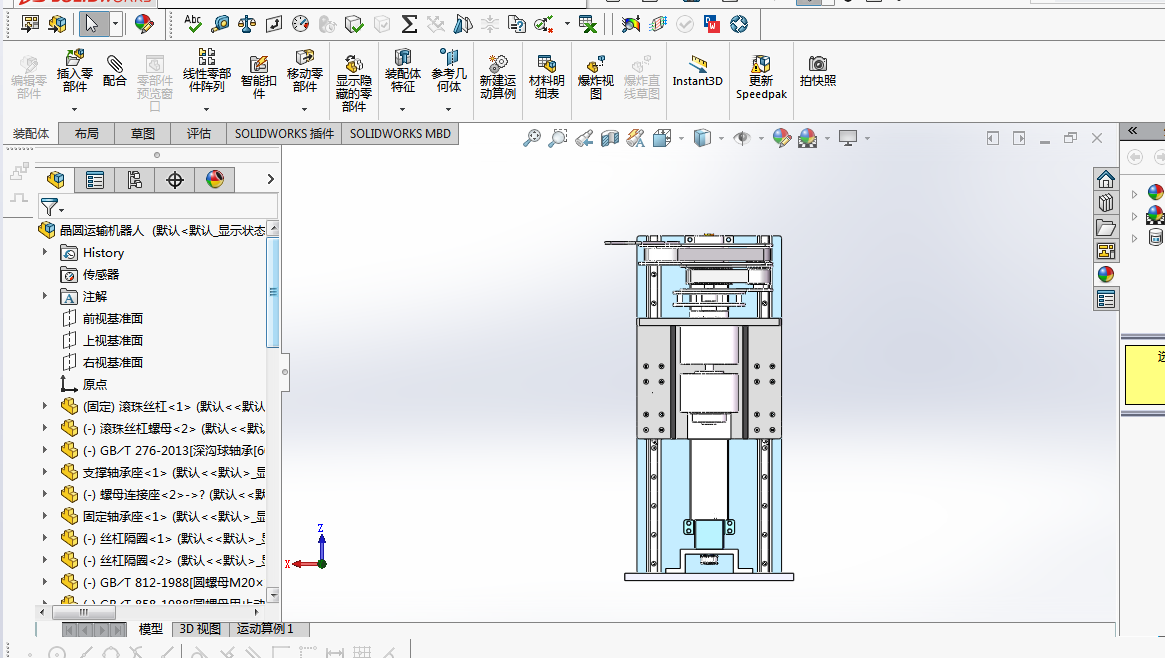The image size is (1165, 658).
Task: Click the feature tree vertical scrollbar
Action: (273, 292)
